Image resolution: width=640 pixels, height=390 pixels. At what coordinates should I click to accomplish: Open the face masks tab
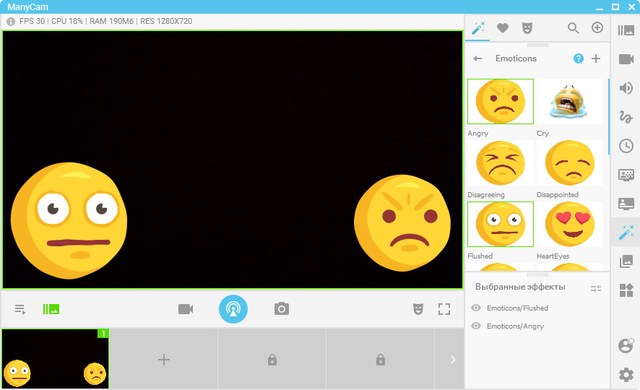(527, 28)
